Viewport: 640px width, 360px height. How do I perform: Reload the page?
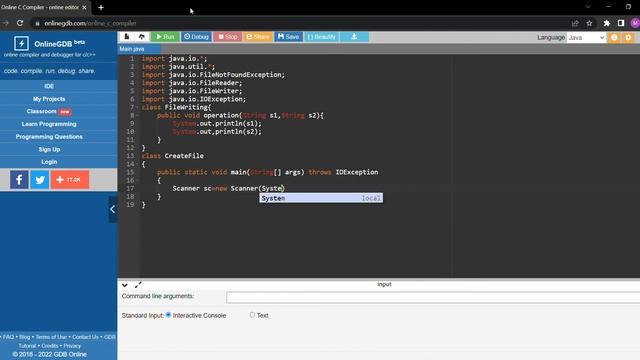coord(20,23)
